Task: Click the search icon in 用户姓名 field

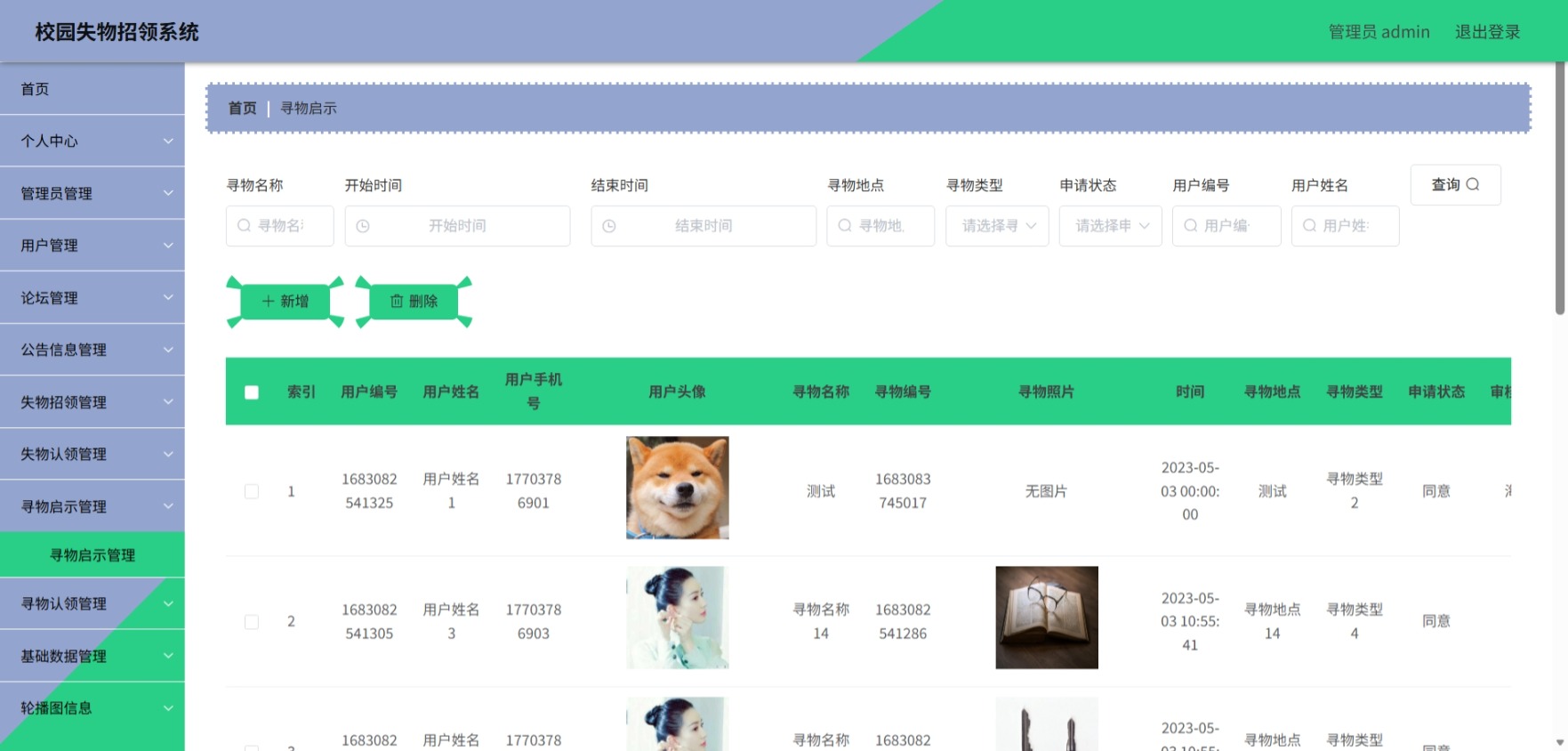Action: coord(1309,226)
